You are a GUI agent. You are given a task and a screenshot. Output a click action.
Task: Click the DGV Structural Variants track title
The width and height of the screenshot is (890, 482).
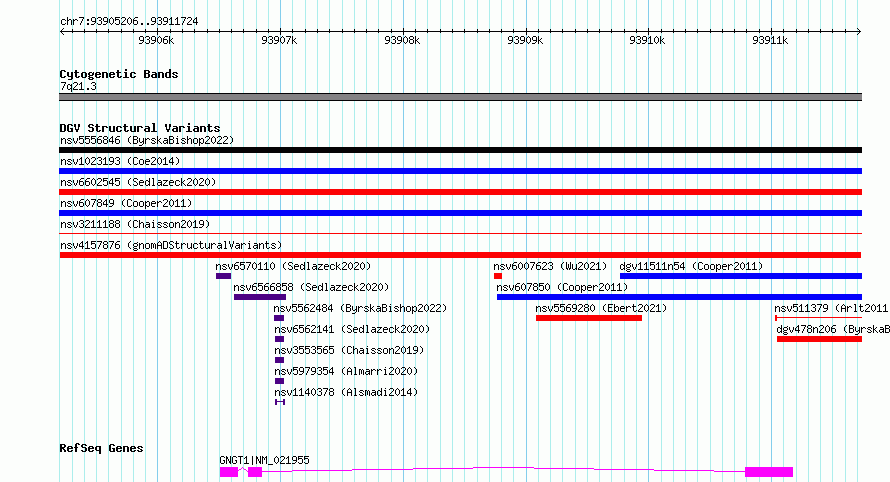(140, 128)
